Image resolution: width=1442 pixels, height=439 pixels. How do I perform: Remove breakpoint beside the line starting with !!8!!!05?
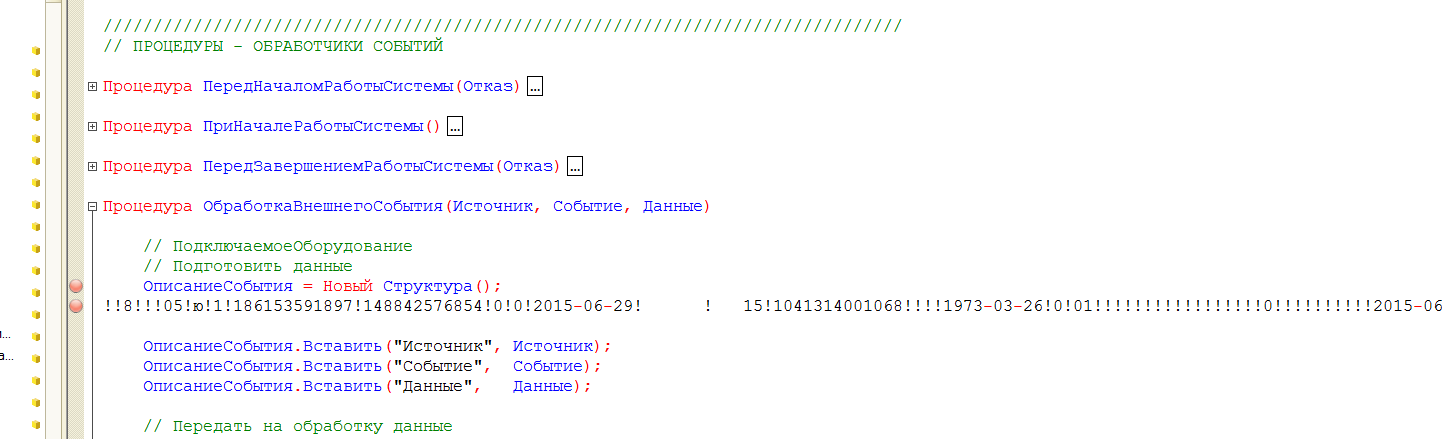[x=76, y=305]
